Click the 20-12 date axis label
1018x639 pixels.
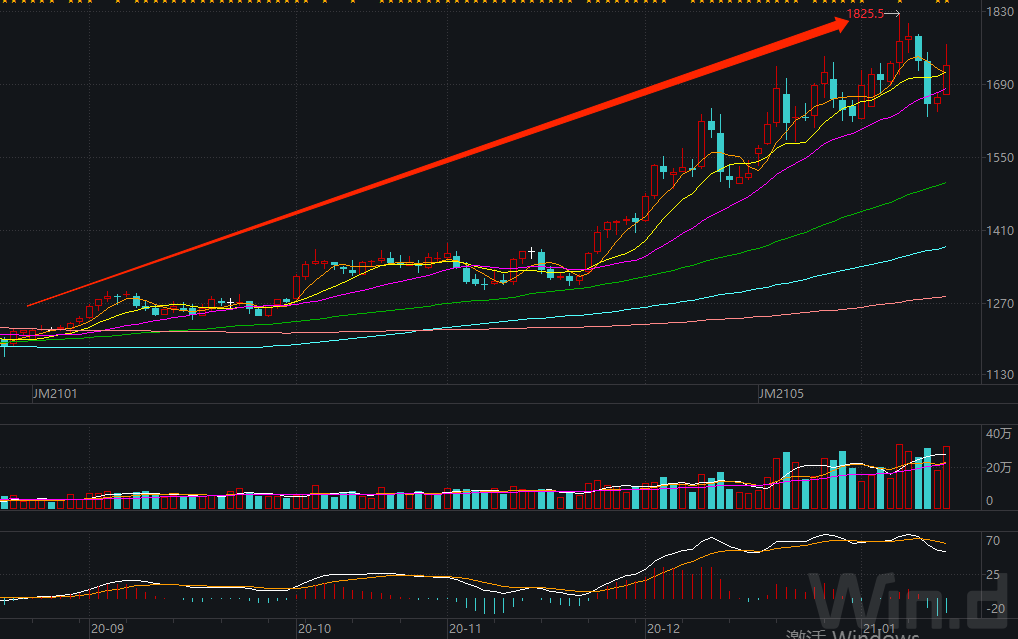click(x=662, y=629)
